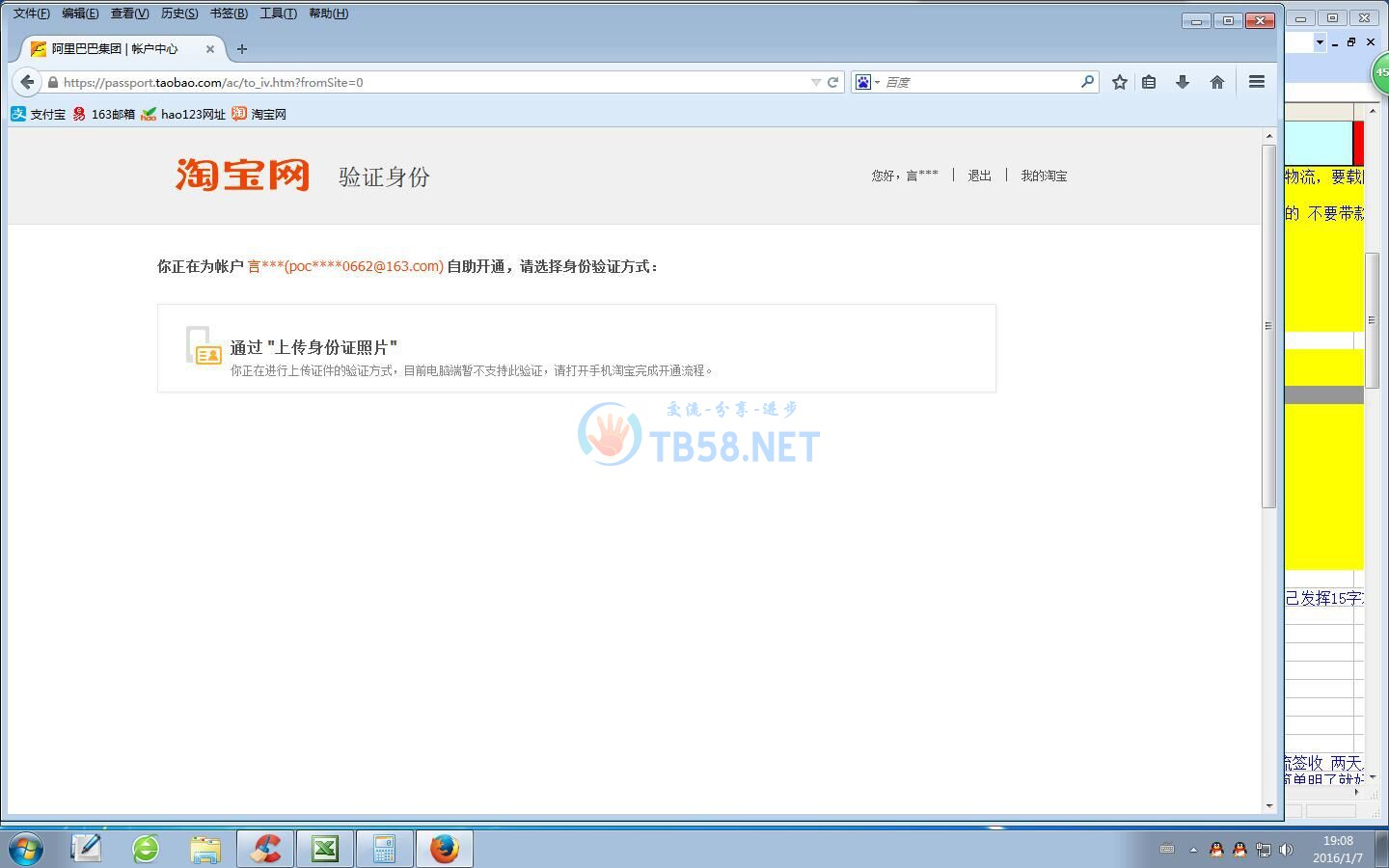The height and width of the screenshot is (868, 1389).
Task: Bookmark this page with star icon
Action: (1119, 82)
